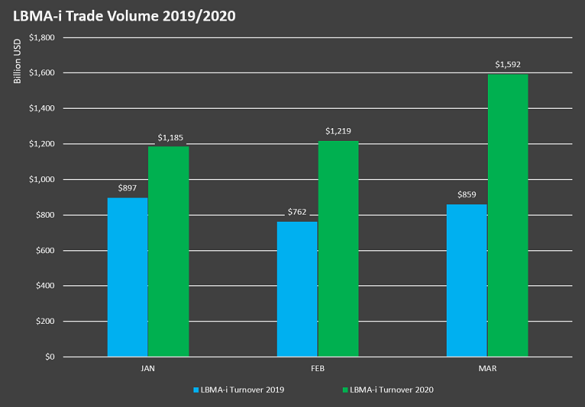Click the $1,600 y-axis tick label
This screenshot has height=407, width=585.
coord(42,73)
